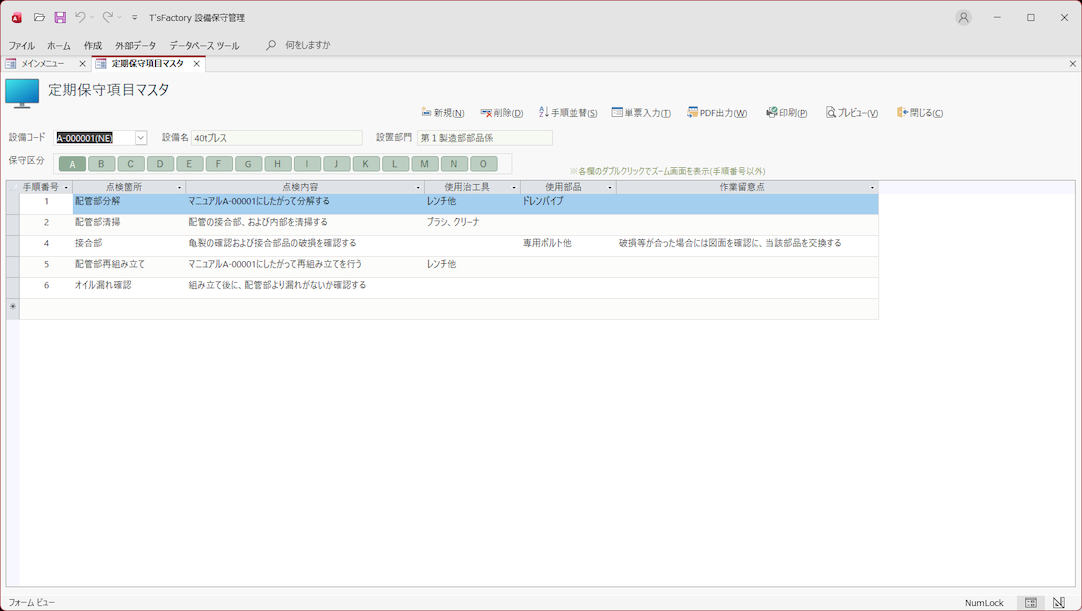
Task: Open the user account icon
Action: (963, 18)
